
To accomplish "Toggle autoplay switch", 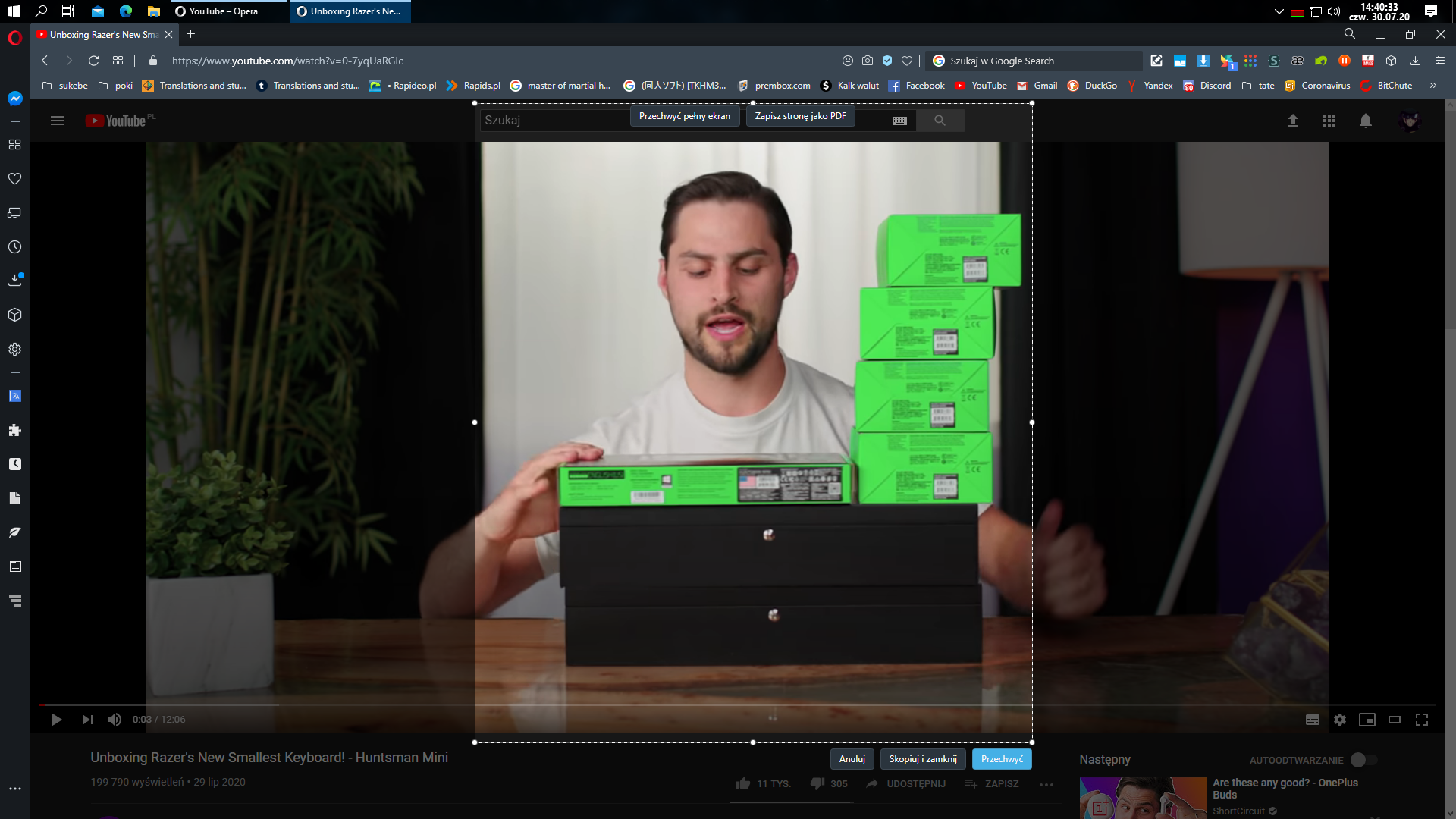I will coord(1363,760).
